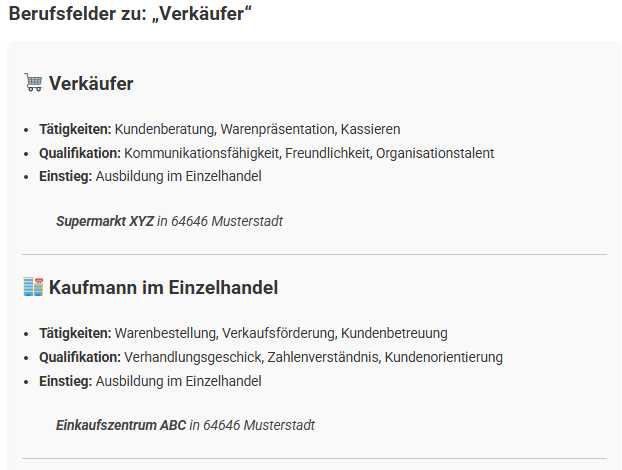The height and width of the screenshot is (470, 622).
Task: Click the word Organisationstalent
Action: coord(435,153)
